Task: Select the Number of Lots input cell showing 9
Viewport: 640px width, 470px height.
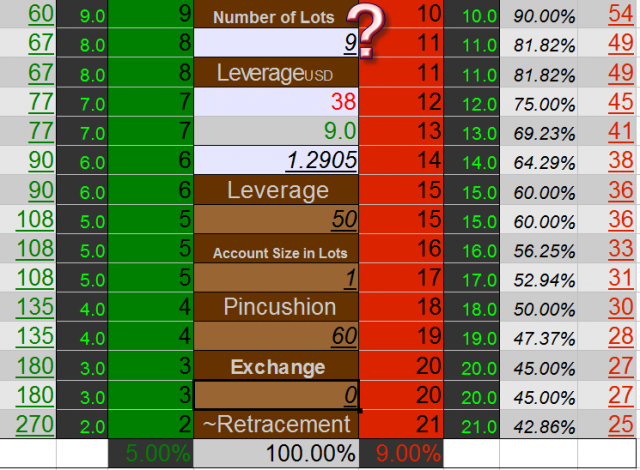Action: tap(276, 42)
